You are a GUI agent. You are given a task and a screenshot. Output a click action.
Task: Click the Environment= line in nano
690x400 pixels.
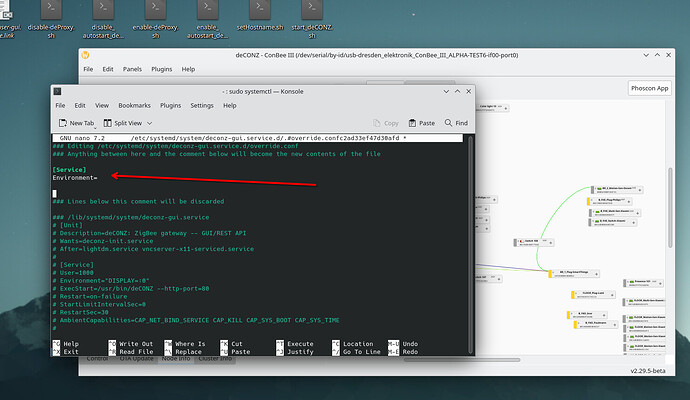click(75, 178)
